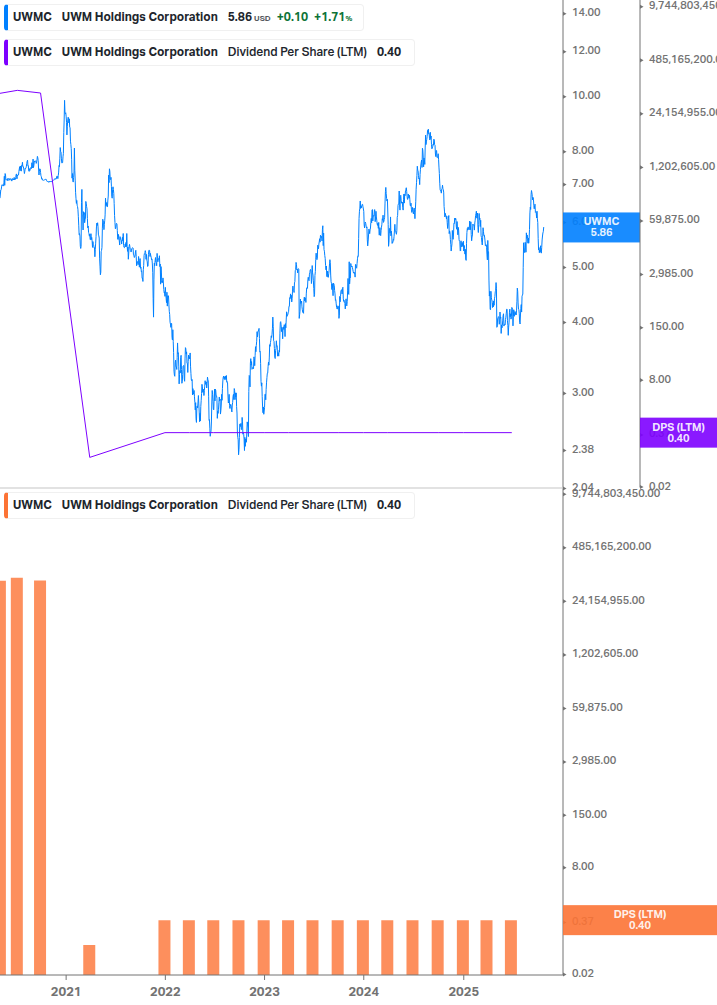Click the 2024 label on time axis
717x1005 pixels.
click(x=363, y=991)
